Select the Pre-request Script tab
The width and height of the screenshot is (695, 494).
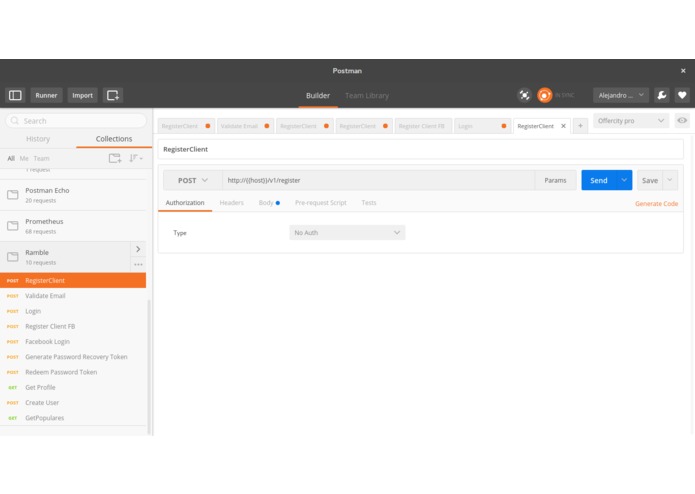[321, 203]
